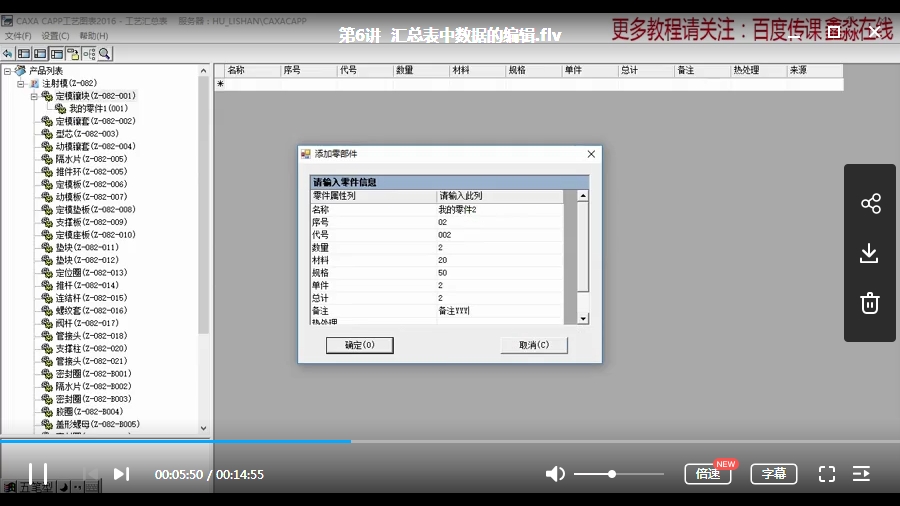900x506 pixels.
Task: Select 定模镶套(Z-082-002) in the tree
Action: click(95, 121)
